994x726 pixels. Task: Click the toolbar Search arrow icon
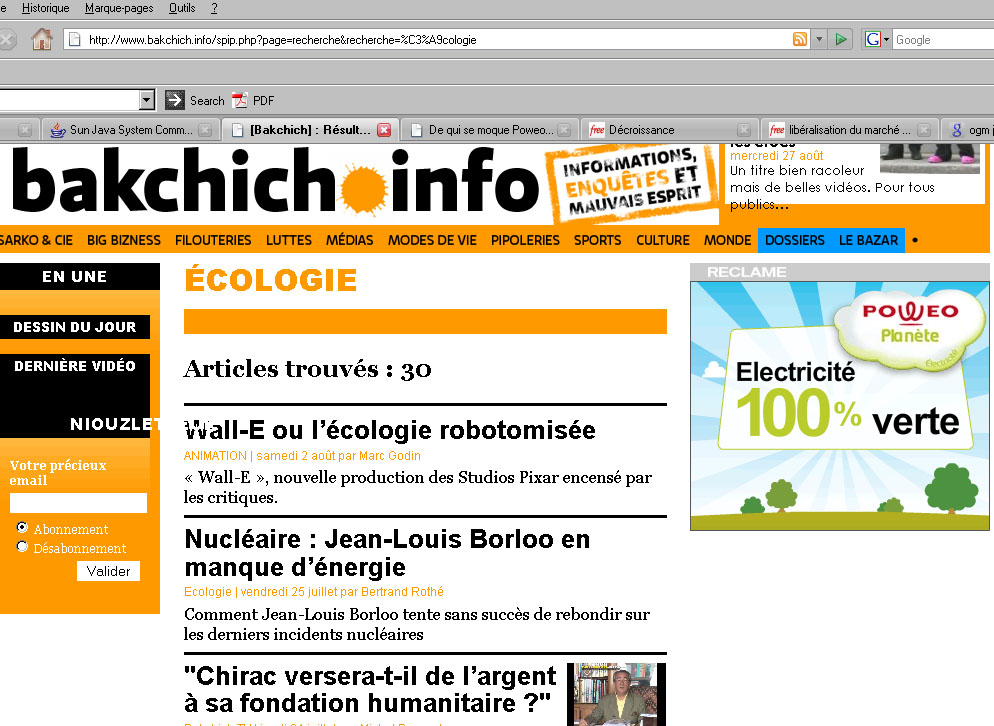tap(174, 100)
